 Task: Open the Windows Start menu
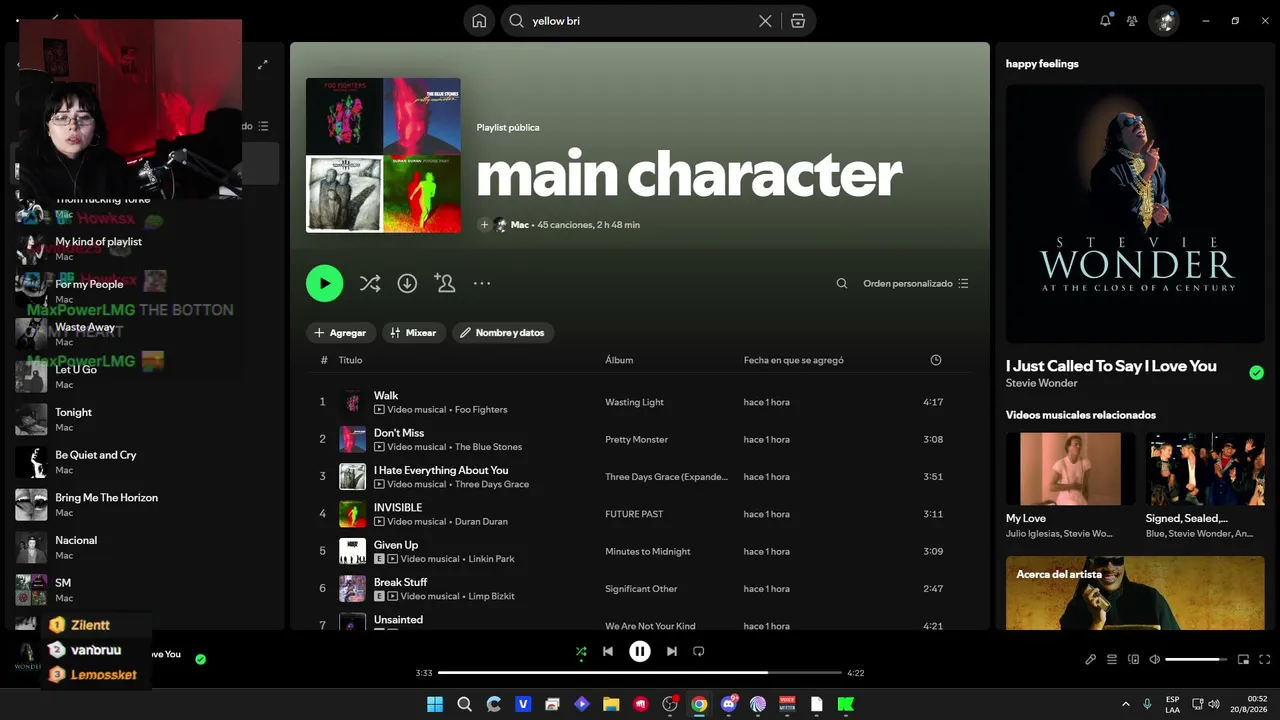coord(435,704)
